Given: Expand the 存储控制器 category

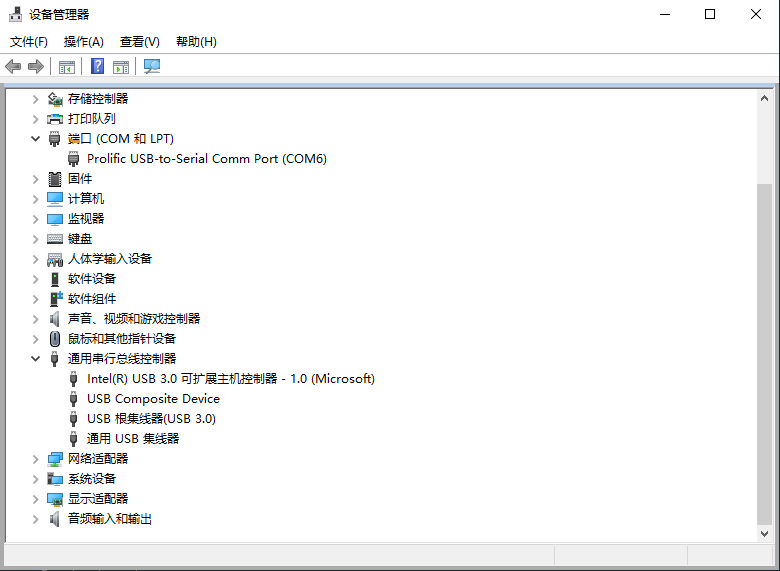Looking at the screenshot, I should coord(36,98).
